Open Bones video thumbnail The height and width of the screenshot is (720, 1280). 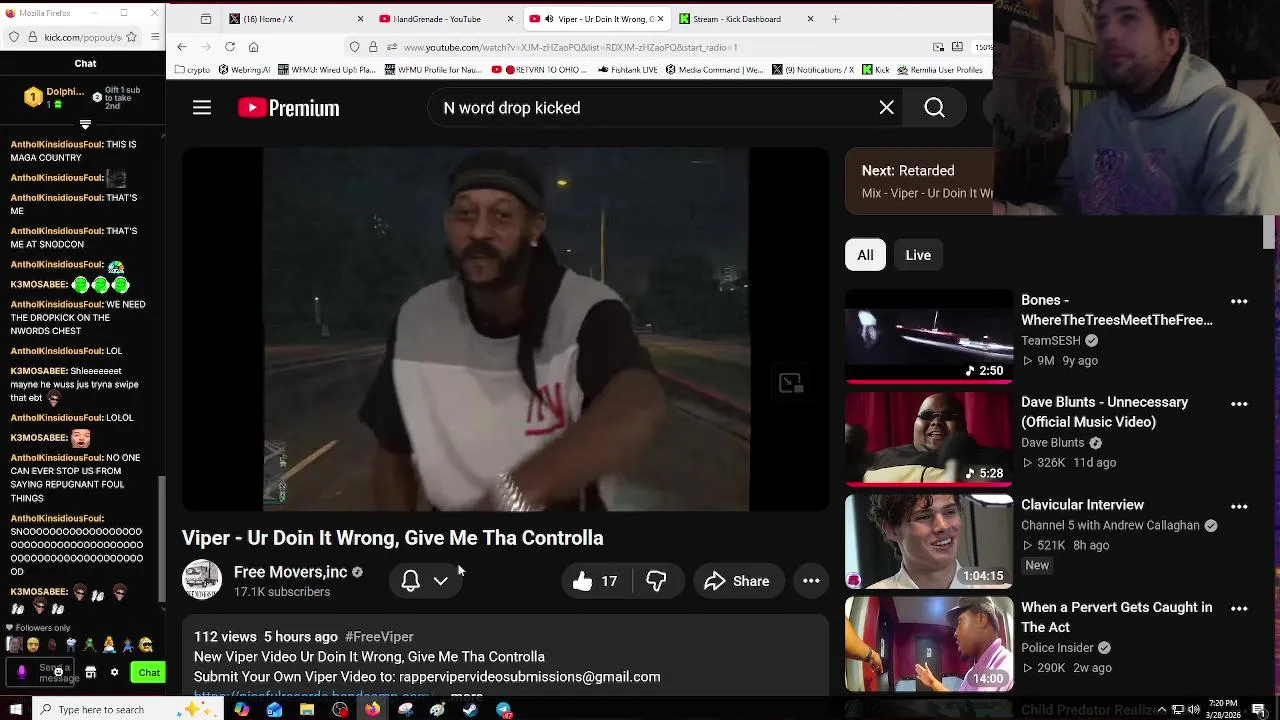[929, 336]
